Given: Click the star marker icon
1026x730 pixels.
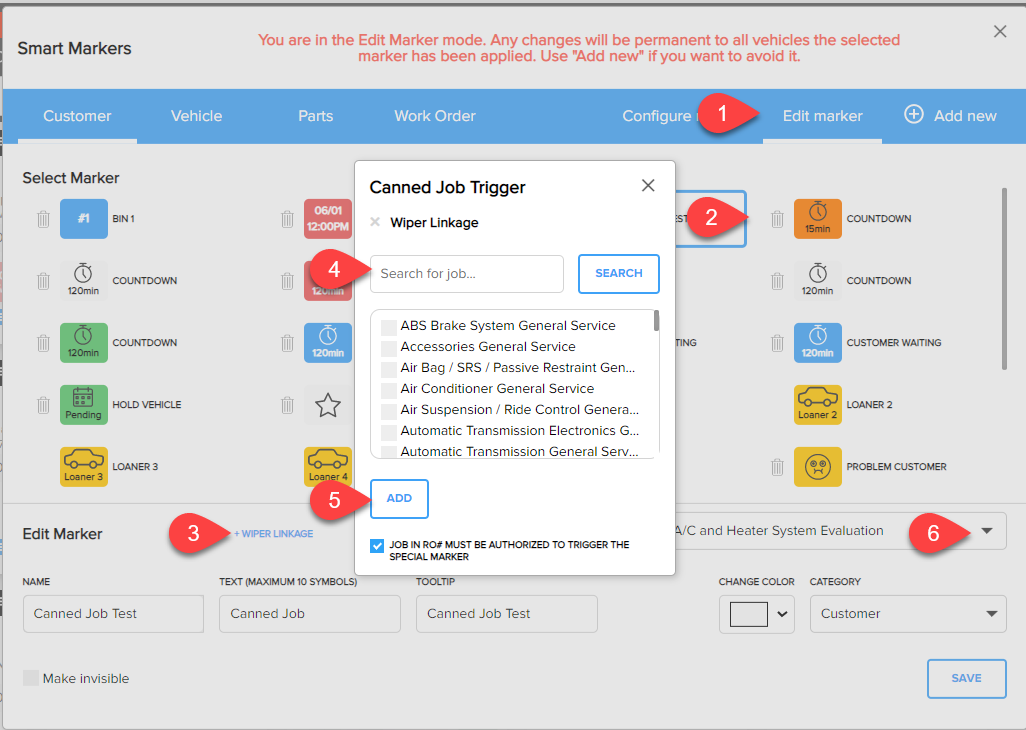Looking at the screenshot, I should tap(328, 405).
